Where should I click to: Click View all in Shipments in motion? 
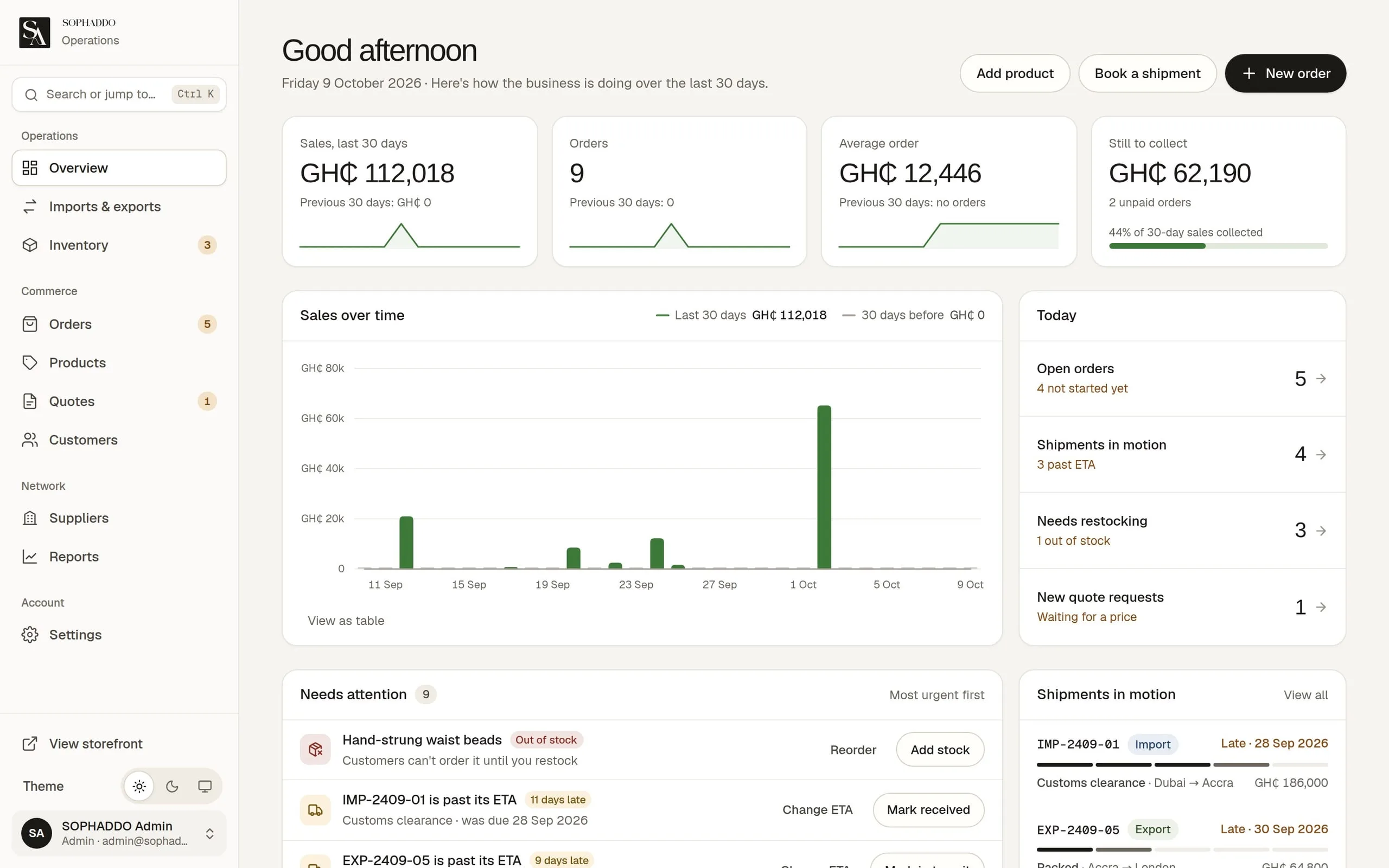[x=1306, y=694]
